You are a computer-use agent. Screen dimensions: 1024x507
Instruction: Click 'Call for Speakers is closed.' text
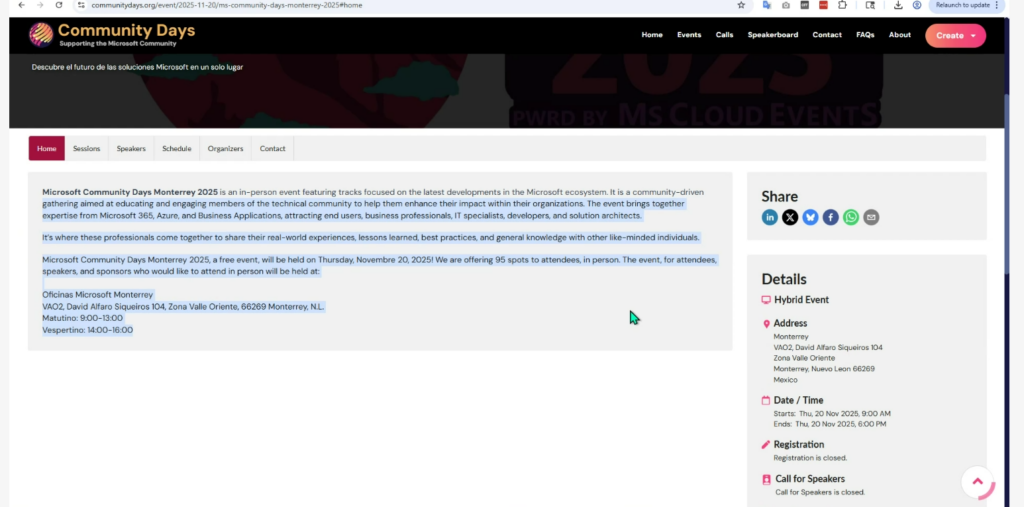click(820, 492)
